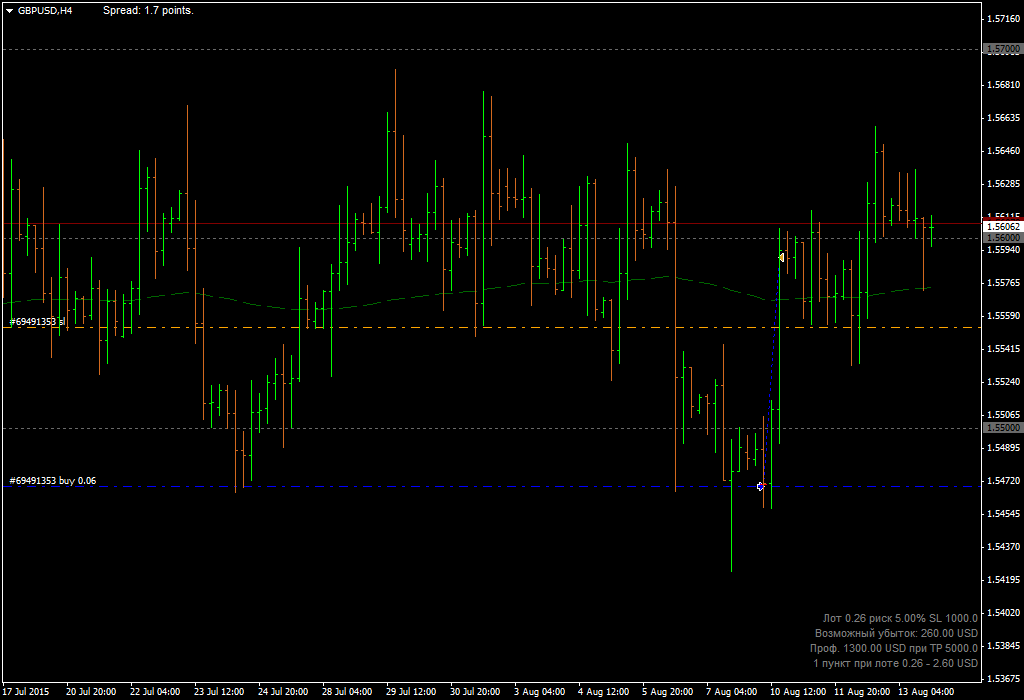The image size is (1024, 700).
Task: Select the #69491353 buy 0.06 label
Action: [x=52, y=481]
